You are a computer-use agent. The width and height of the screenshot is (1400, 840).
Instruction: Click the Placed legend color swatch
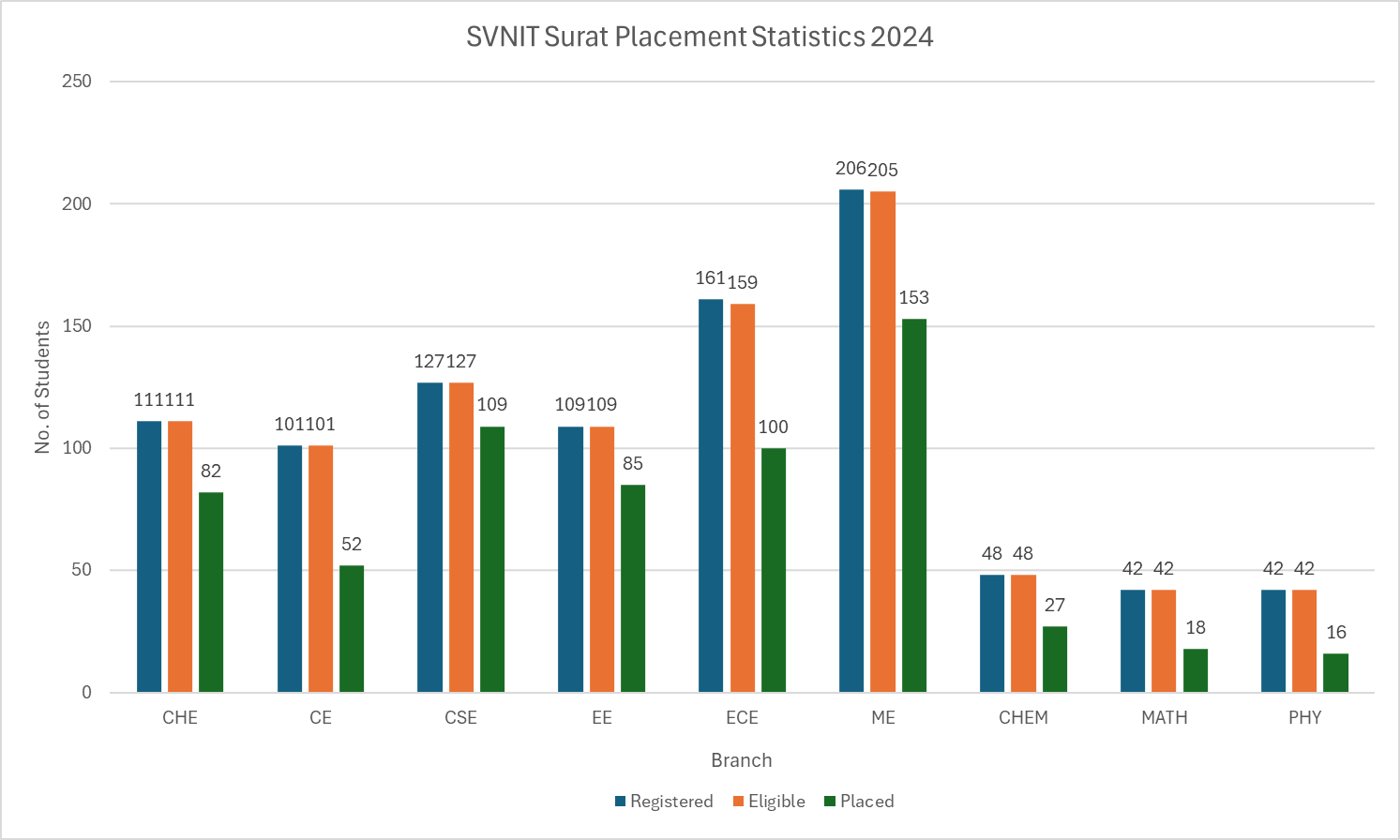click(830, 802)
